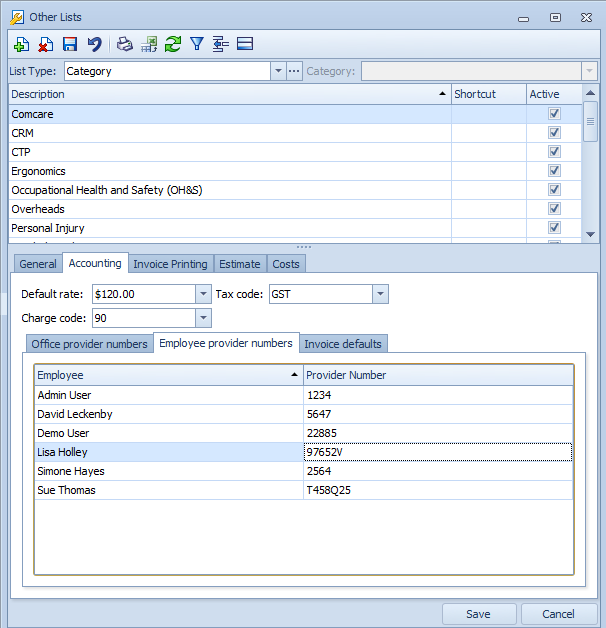The height and width of the screenshot is (628, 606).
Task: Click the filter funnel icon
Action: coord(197,44)
